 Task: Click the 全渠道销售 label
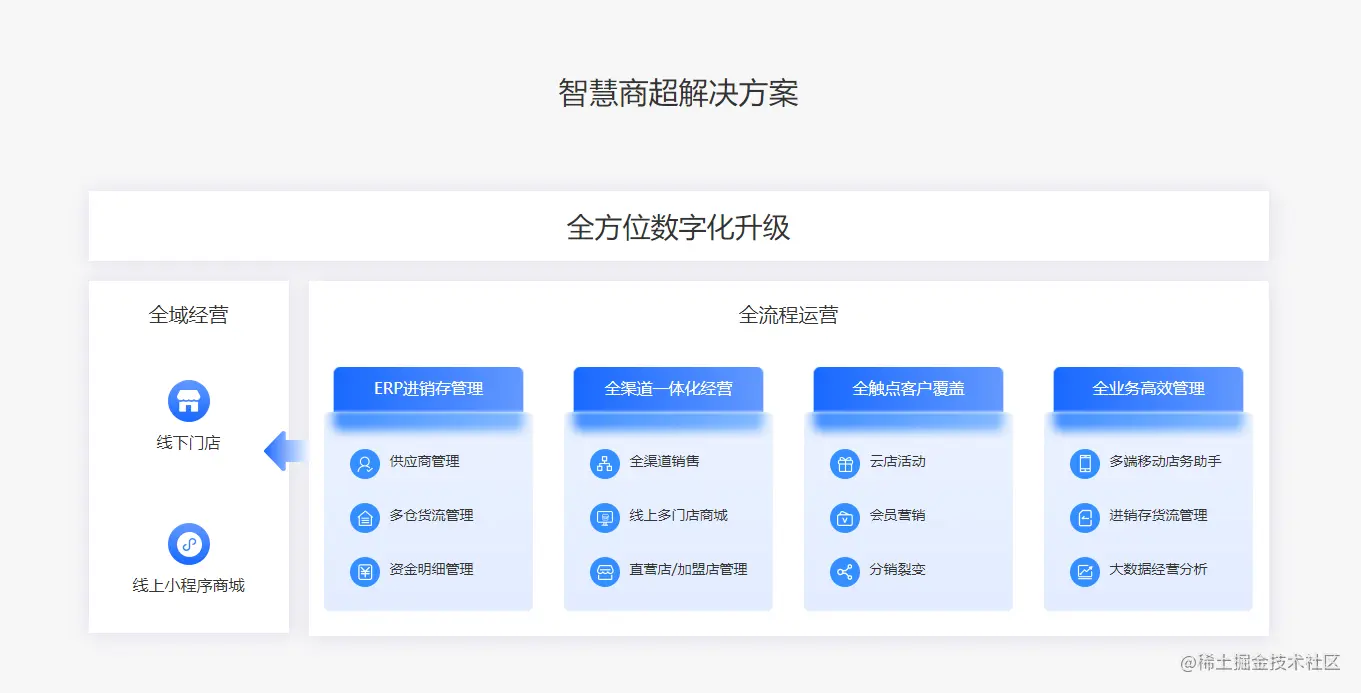pyautogui.click(x=665, y=462)
